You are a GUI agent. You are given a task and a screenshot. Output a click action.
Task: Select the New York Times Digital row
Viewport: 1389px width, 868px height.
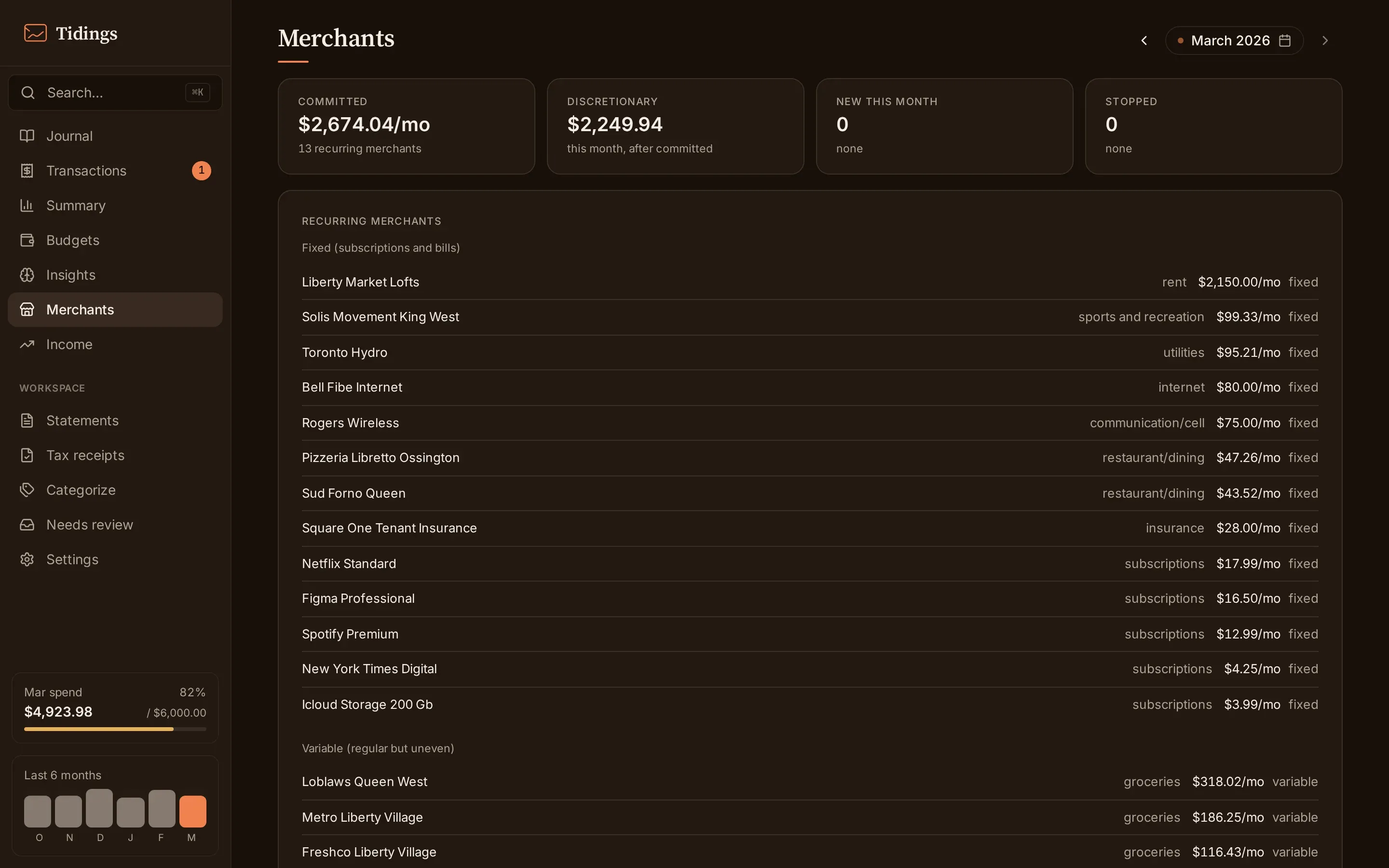(x=810, y=669)
